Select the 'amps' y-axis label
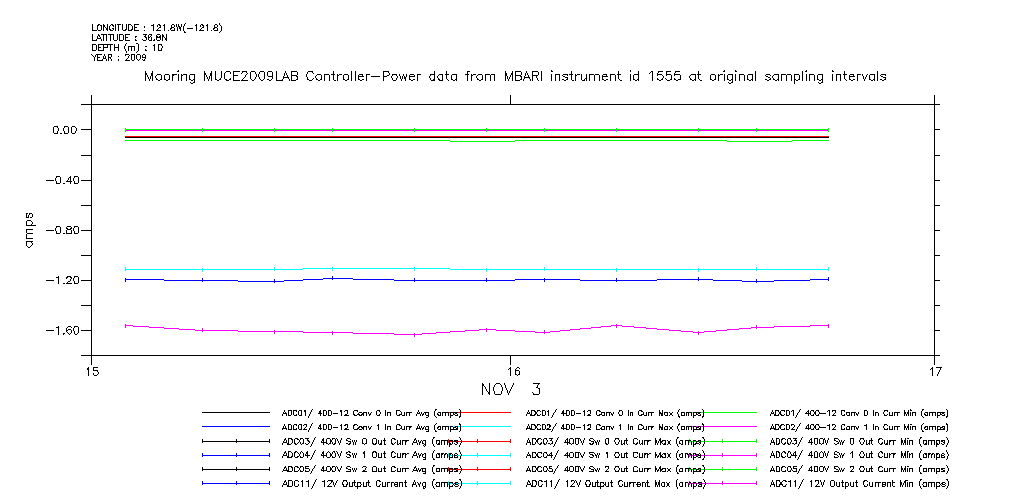The height and width of the screenshot is (504, 1009). coord(29,229)
